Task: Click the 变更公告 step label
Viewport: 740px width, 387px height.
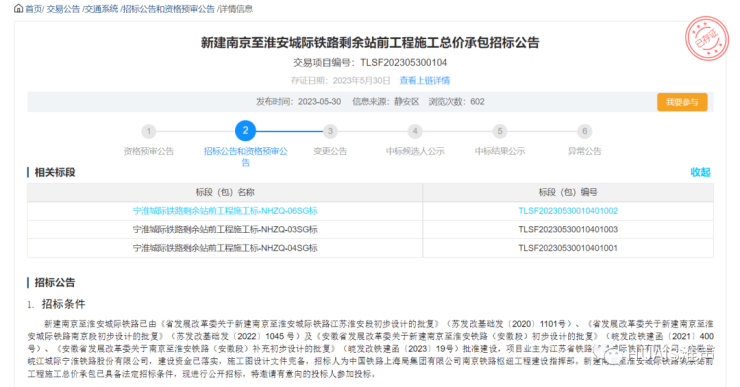Action: [330, 151]
